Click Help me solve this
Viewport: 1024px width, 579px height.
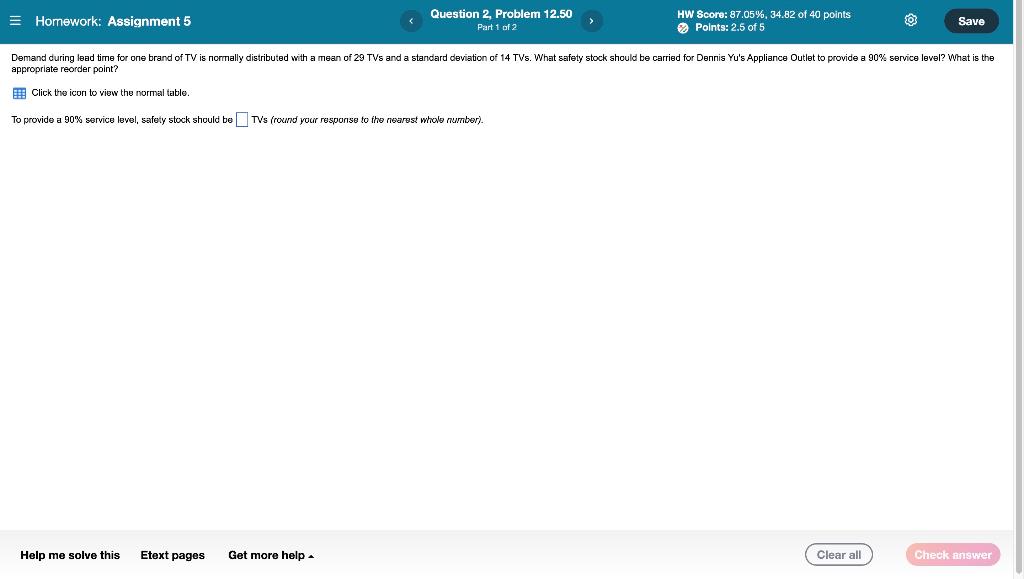click(69, 555)
